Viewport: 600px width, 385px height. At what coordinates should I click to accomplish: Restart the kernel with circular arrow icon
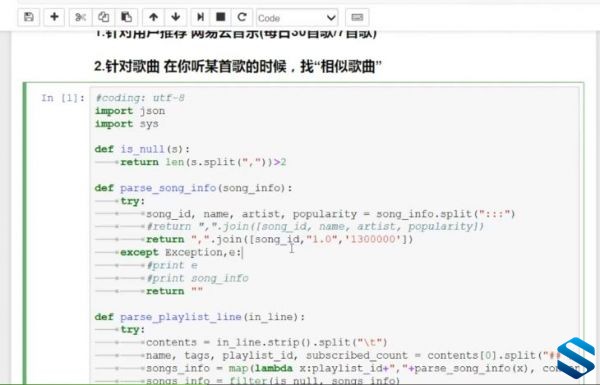tap(242, 18)
